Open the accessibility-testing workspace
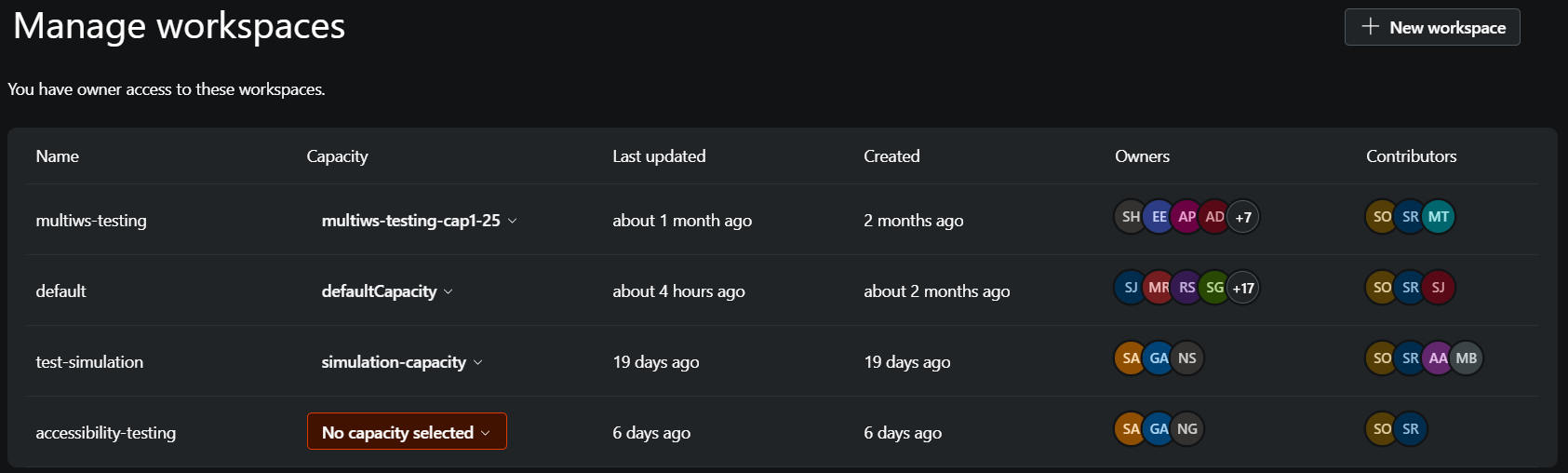The height and width of the screenshot is (473, 1568). [x=105, y=433]
